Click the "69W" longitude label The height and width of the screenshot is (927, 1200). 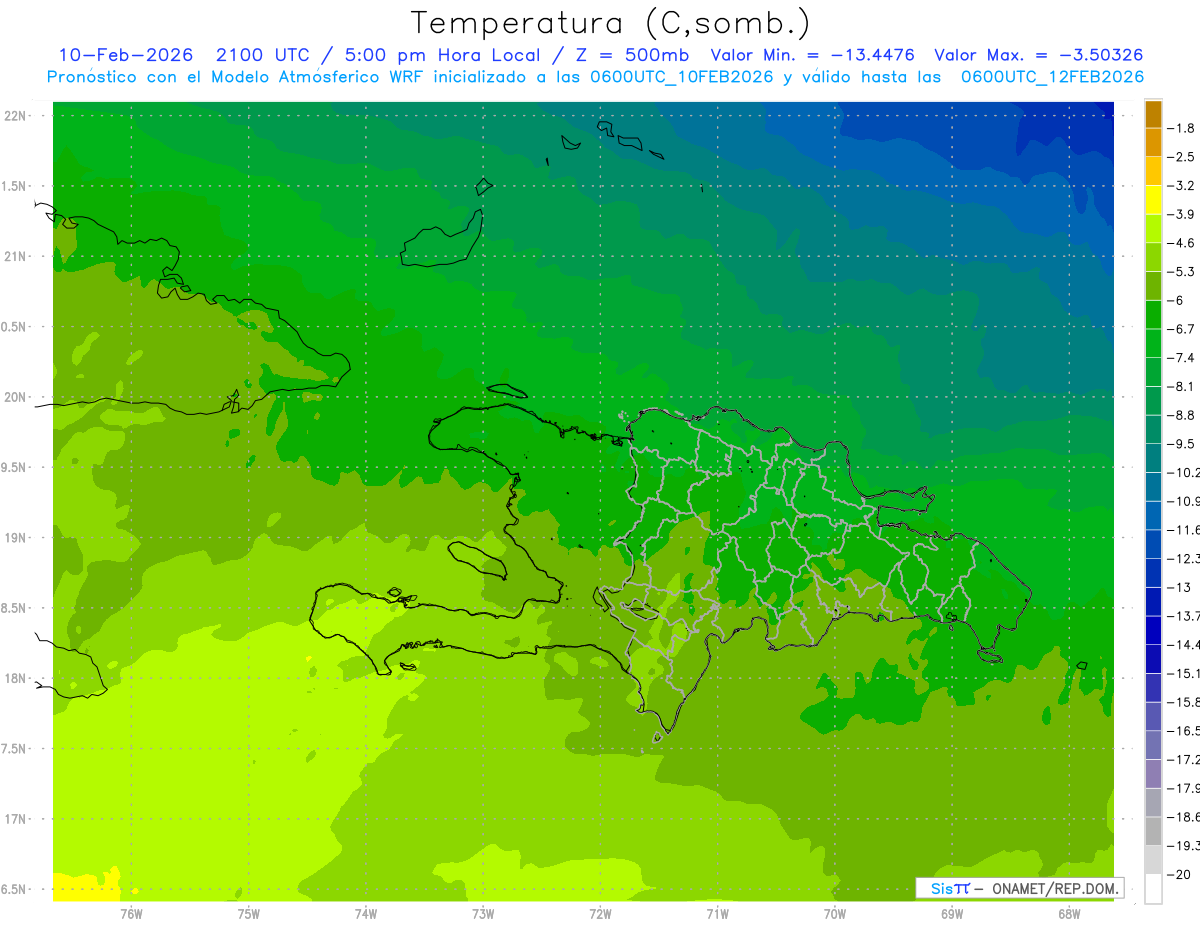(952, 914)
